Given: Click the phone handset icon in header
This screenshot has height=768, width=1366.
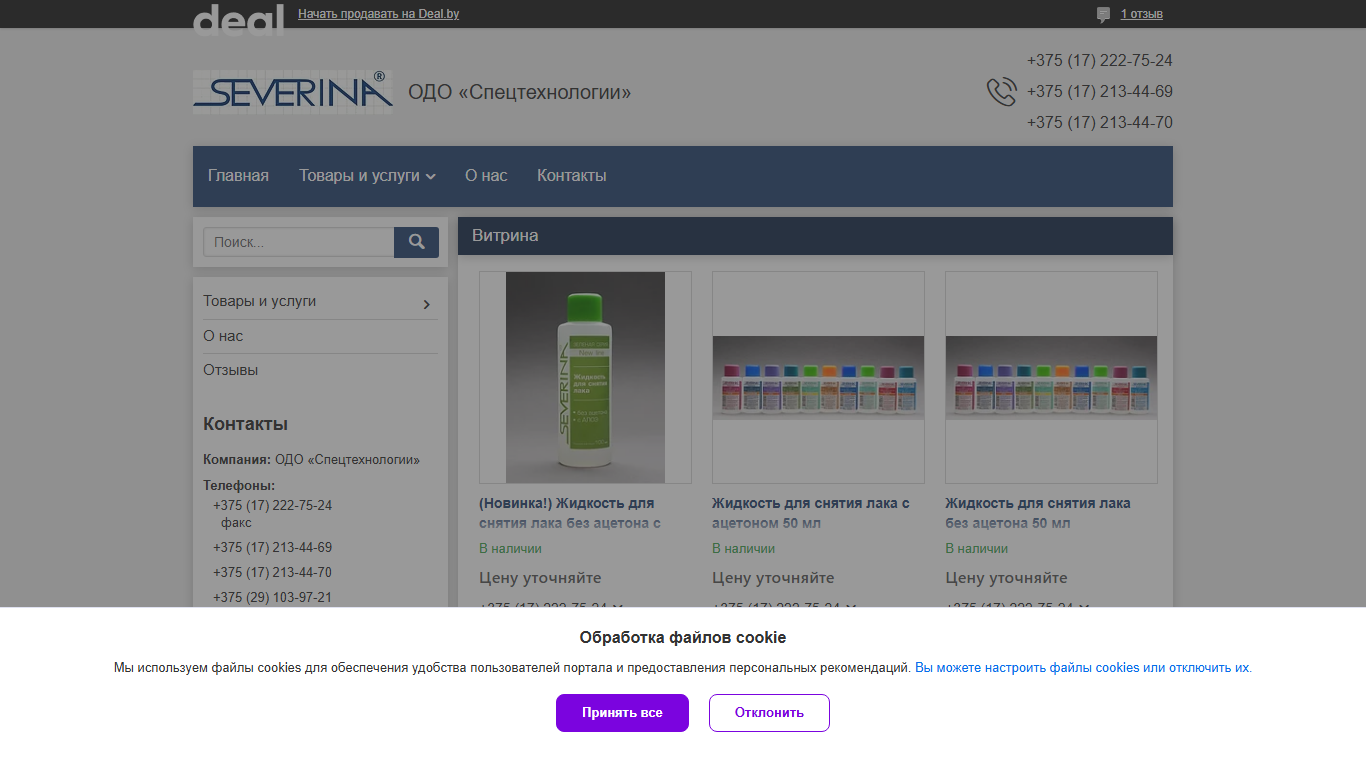Looking at the screenshot, I should [1001, 92].
